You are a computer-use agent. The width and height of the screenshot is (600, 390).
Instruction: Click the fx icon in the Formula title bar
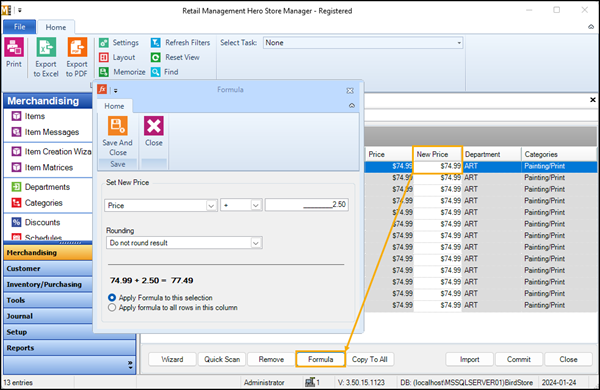pos(102,90)
